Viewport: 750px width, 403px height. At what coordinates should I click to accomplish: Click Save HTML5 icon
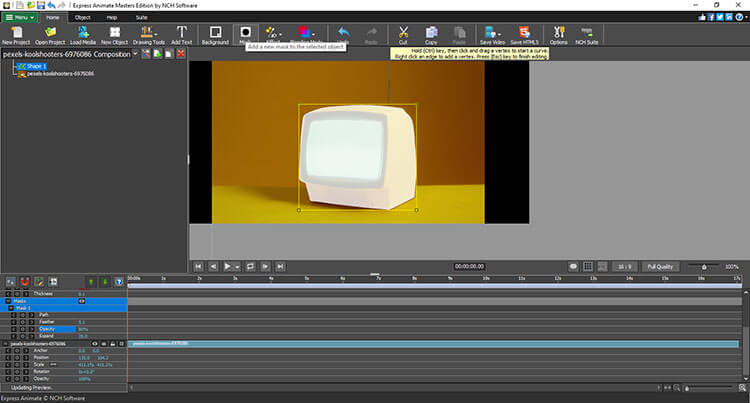pyautogui.click(x=525, y=35)
